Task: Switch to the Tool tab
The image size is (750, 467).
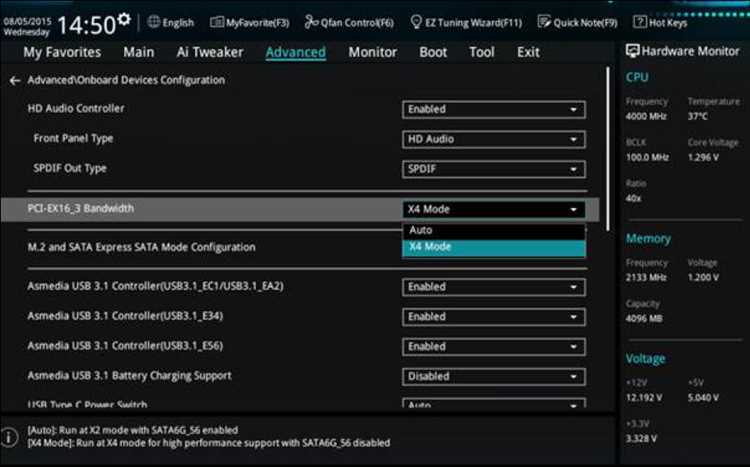Action: [482, 52]
